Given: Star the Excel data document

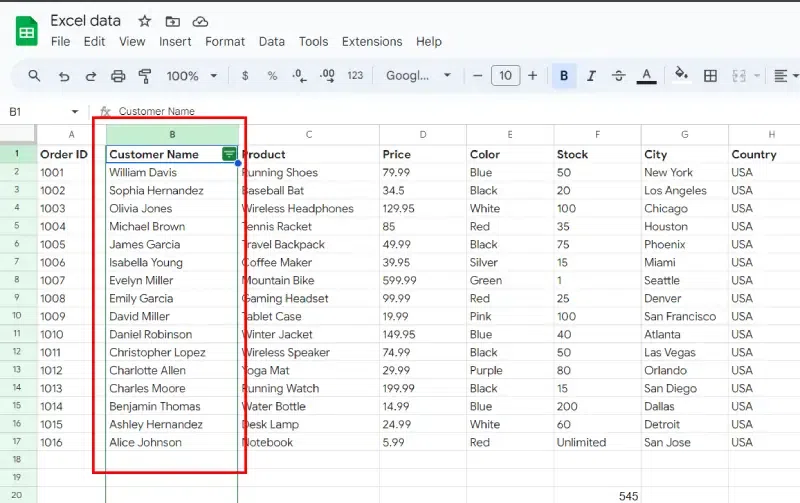Looking at the screenshot, I should (x=145, y=21).
